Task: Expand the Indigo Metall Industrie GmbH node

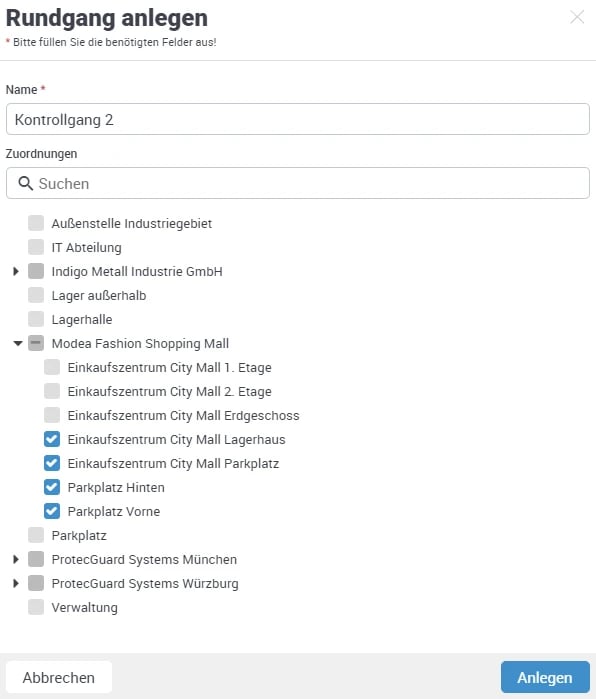Action: [x=16, y=271]
